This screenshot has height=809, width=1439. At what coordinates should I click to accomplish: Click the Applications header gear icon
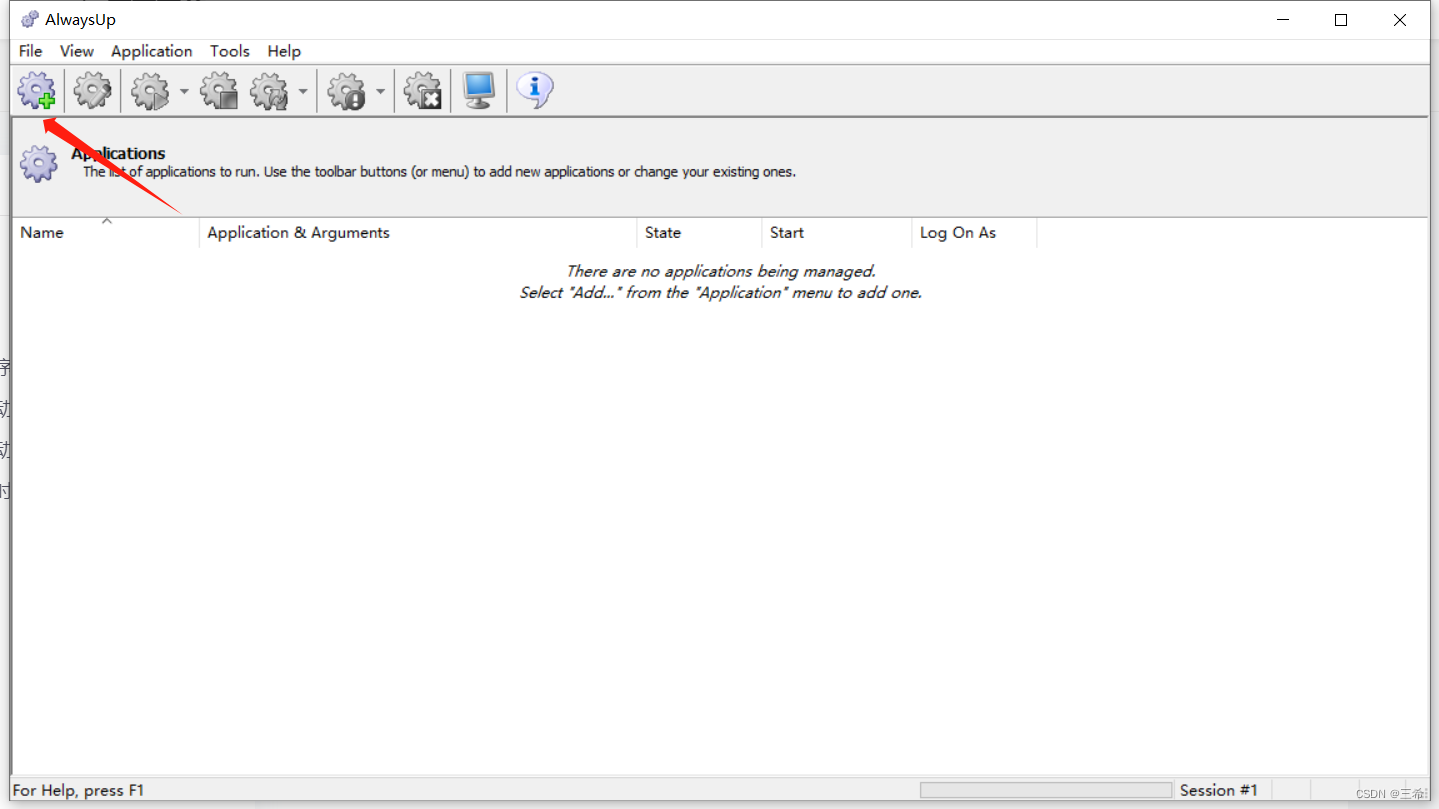point(38,163)
